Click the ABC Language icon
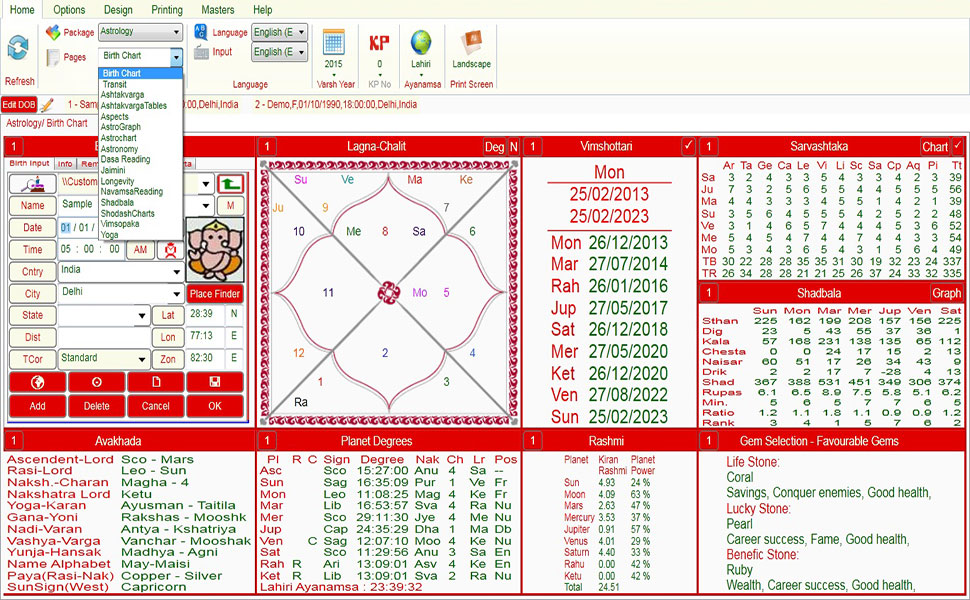 200,32
